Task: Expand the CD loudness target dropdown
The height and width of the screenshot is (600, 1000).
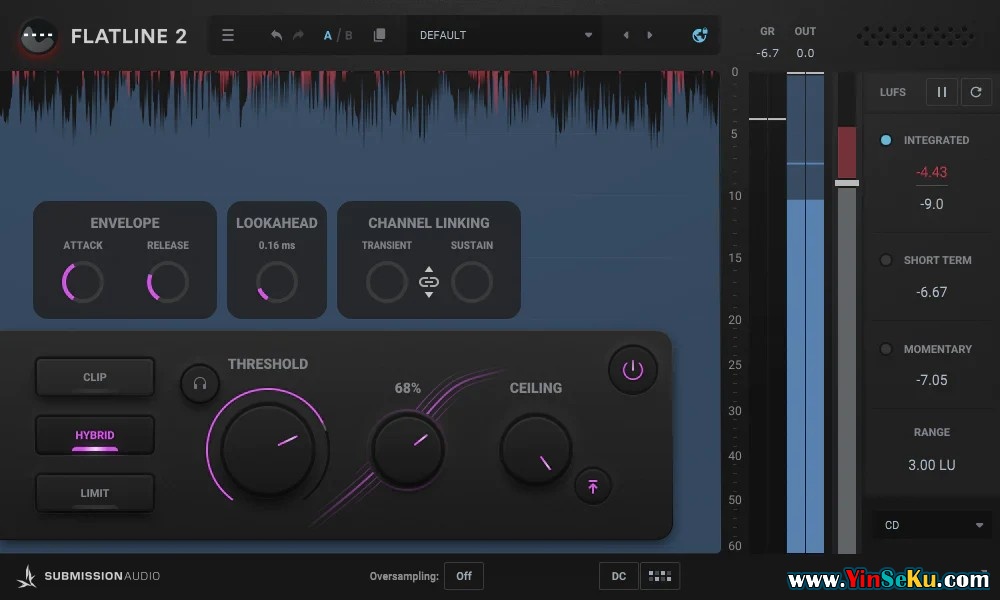Action: click(x=932, y=525)
